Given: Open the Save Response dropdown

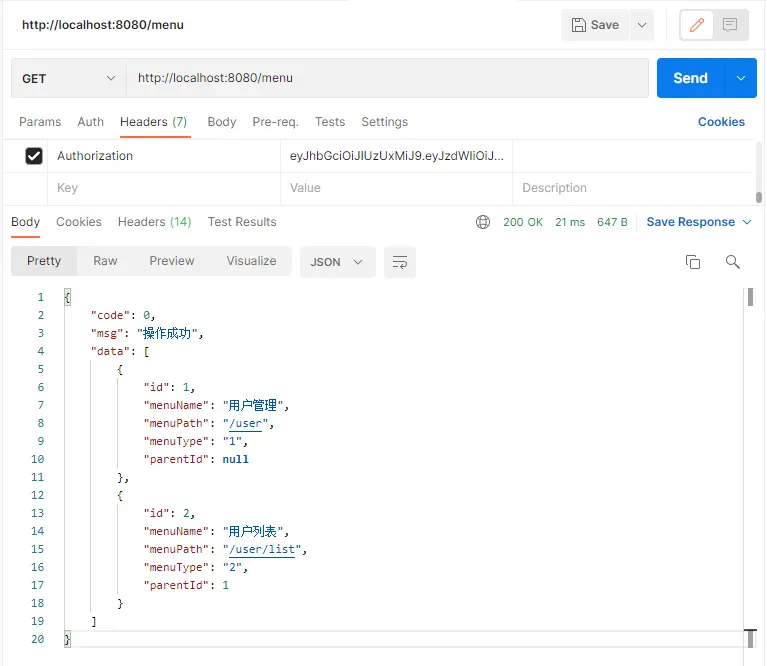Looking at the screenshot, I should [x=698, y=222].
